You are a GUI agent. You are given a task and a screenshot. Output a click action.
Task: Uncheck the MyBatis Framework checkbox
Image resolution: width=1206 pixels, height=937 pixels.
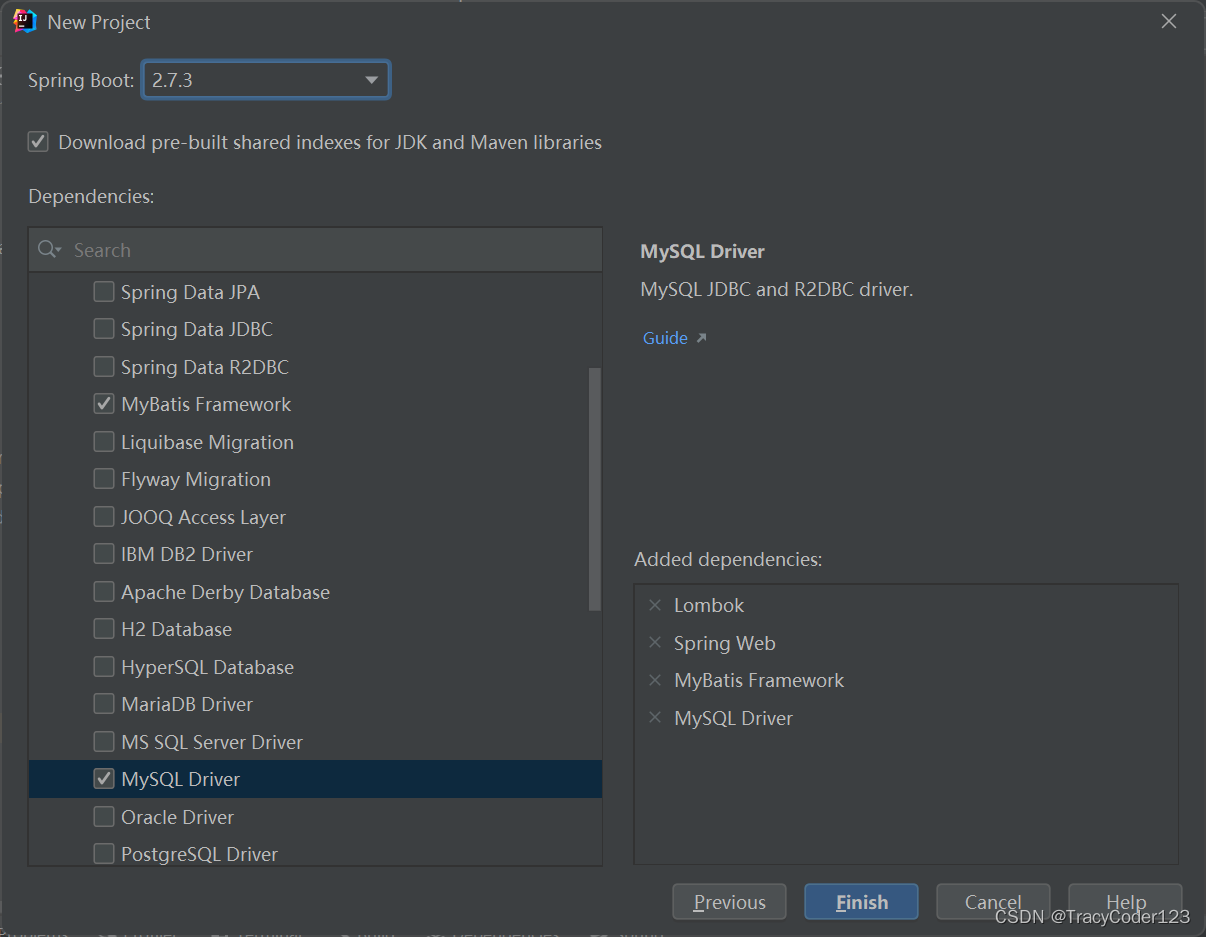coord(103,404)
